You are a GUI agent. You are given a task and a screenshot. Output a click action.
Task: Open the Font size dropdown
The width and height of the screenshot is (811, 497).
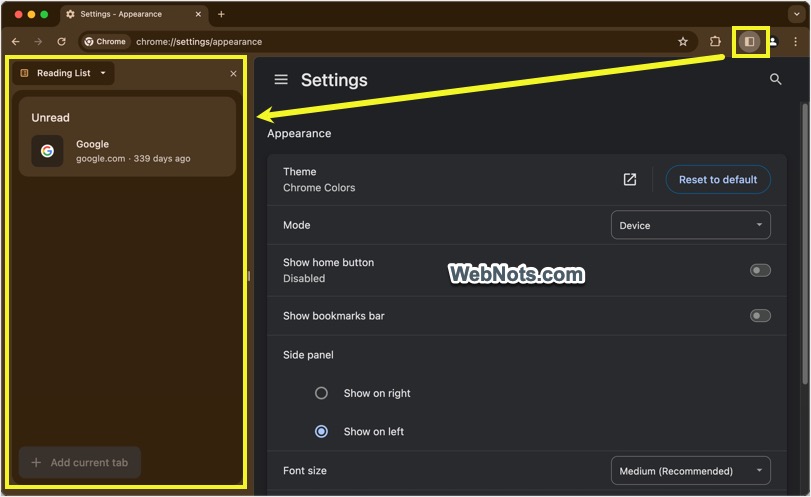click(x=690, y=471)
